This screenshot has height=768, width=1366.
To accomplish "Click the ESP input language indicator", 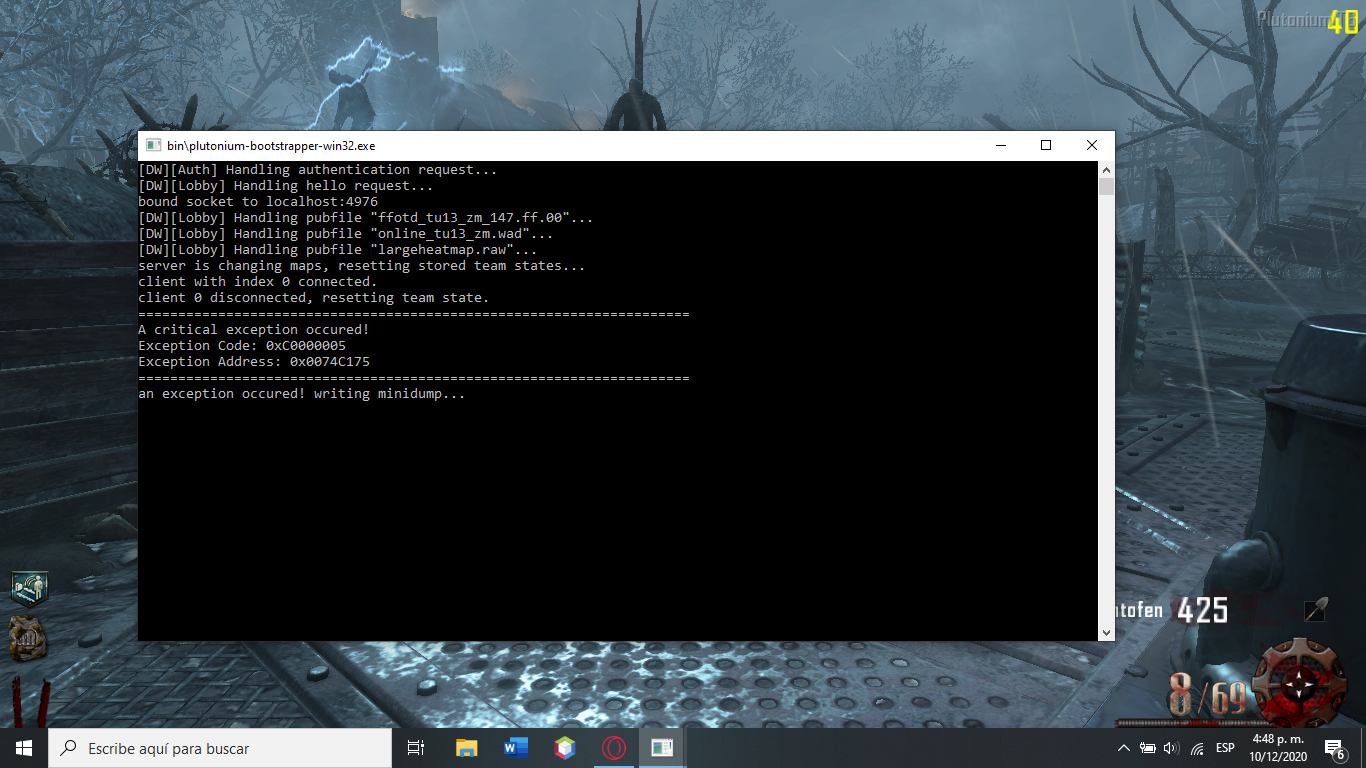I will coord(1225,748).
